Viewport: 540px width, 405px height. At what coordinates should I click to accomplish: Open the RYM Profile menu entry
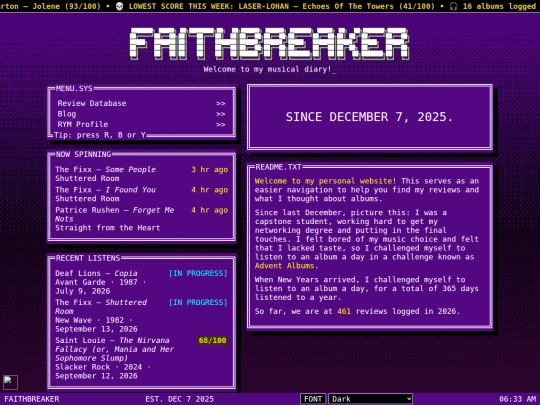click(141, 124)
